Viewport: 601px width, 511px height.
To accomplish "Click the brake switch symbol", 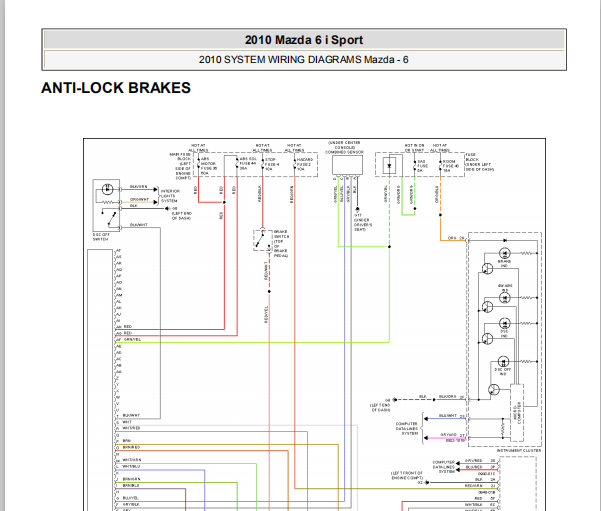I will [x=262, y=240].
